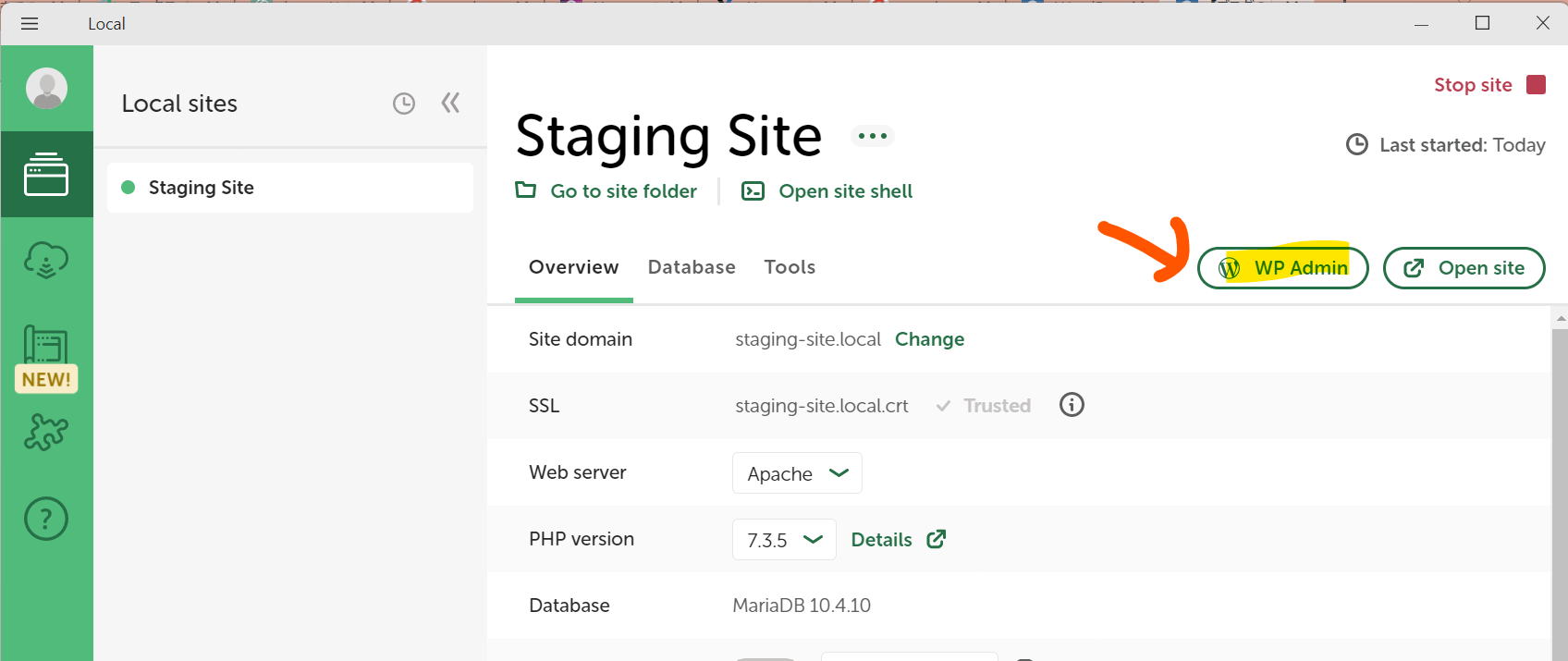Switch to the Tools tab

click(x=790, y=267)
